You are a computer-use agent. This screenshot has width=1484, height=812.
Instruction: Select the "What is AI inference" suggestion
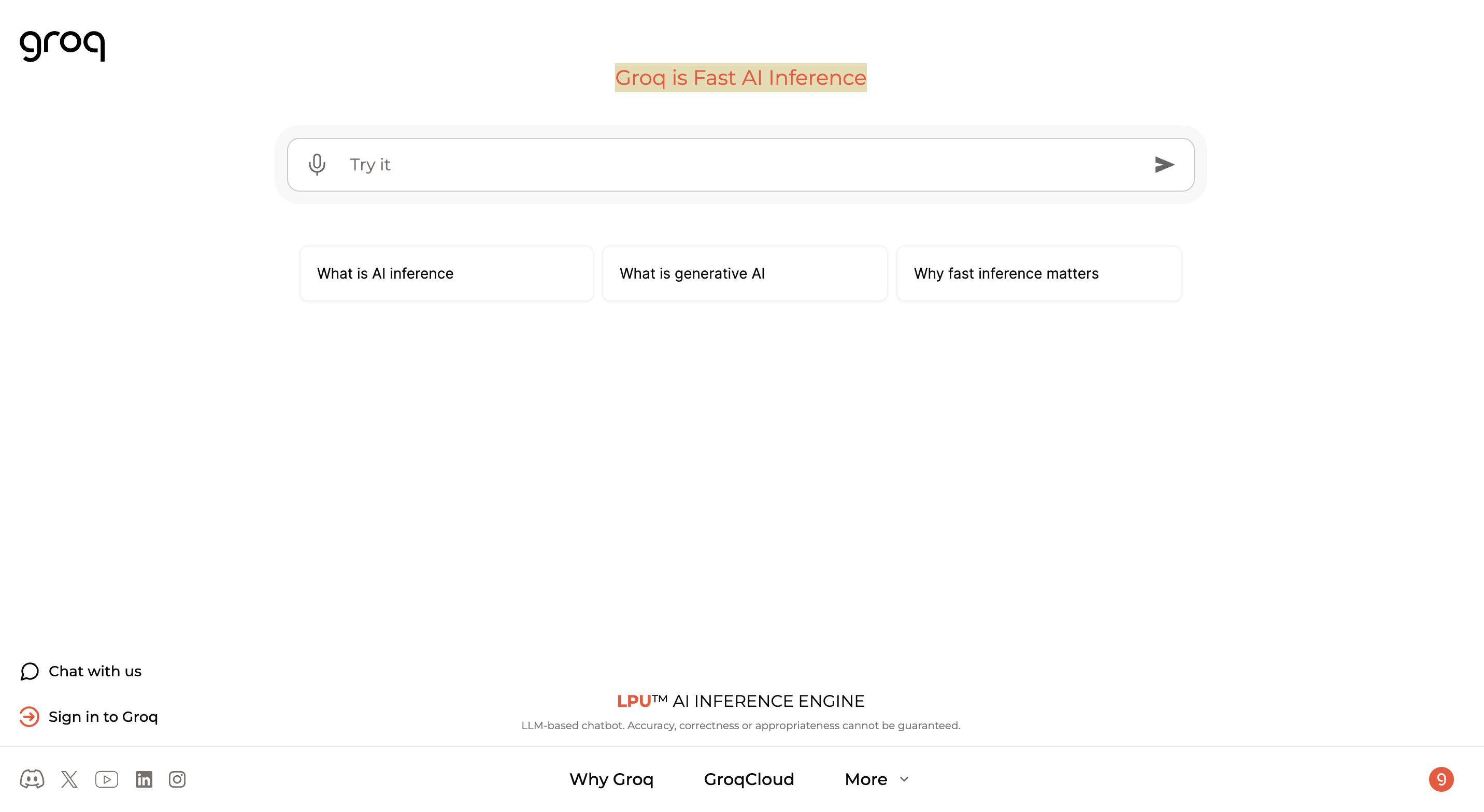click(x=446, y=273)
